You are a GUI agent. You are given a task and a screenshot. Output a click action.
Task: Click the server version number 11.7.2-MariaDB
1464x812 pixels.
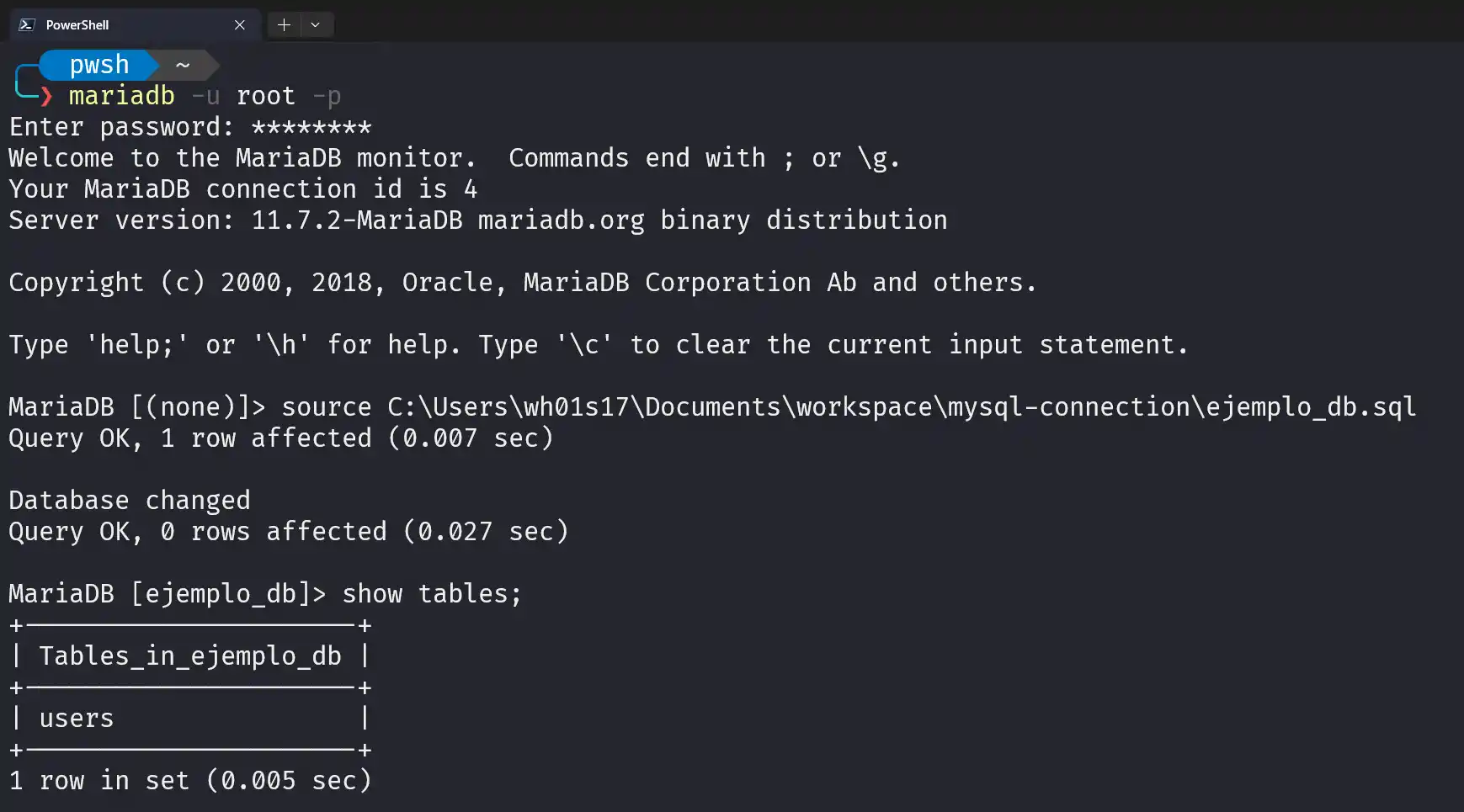pos(357,220)
